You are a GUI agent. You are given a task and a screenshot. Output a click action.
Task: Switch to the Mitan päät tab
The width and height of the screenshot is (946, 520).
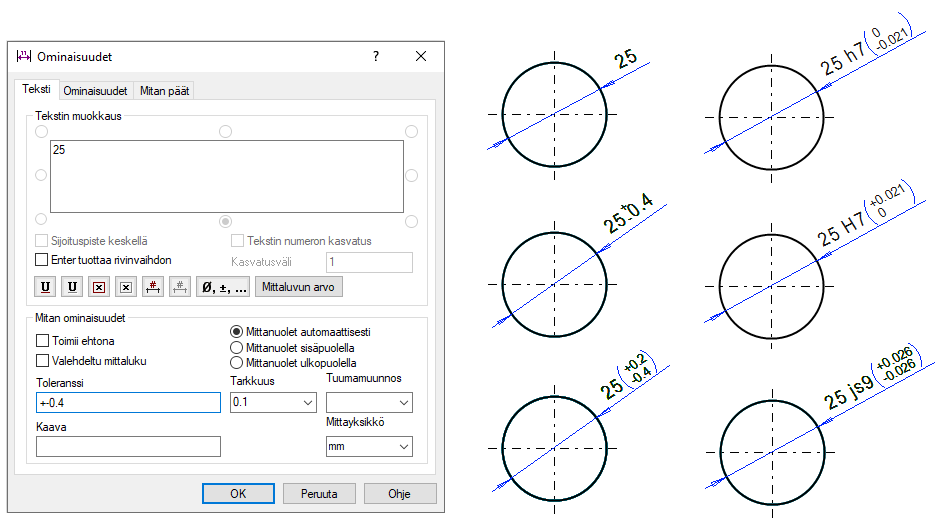163,91
